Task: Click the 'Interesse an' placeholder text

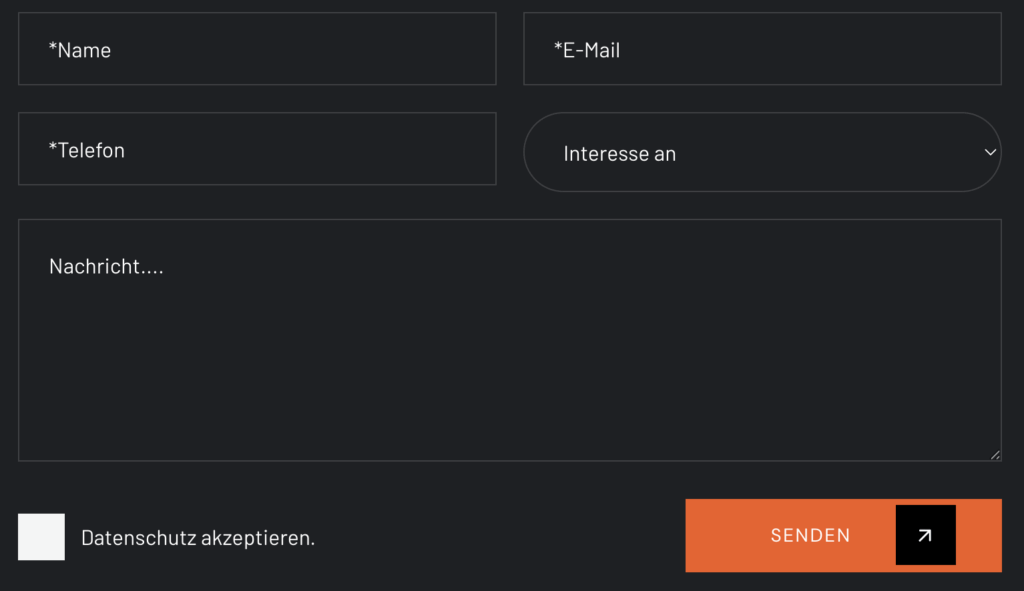Action: [619, 153]
